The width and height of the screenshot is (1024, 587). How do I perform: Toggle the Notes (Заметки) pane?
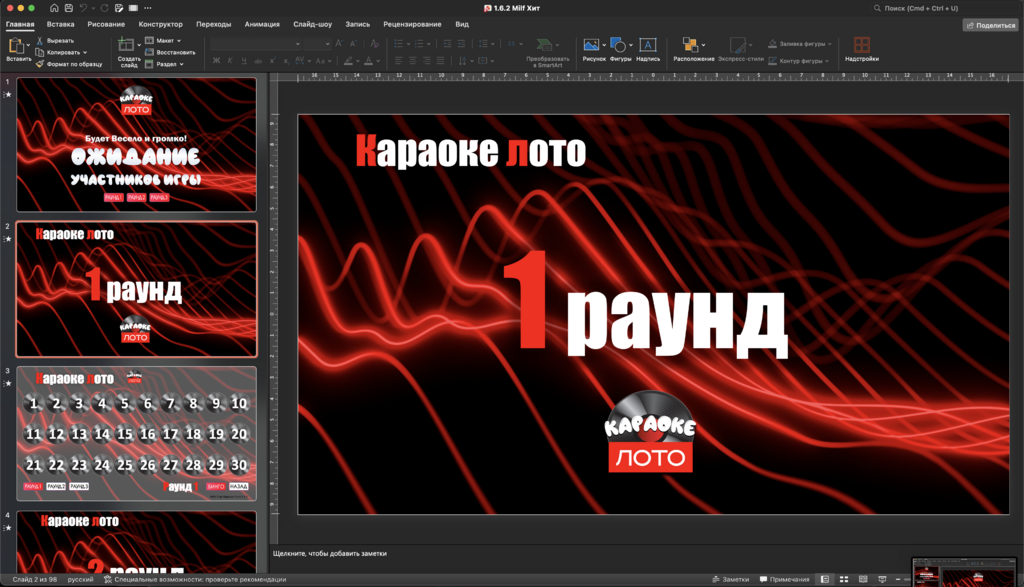pos(730,579)
